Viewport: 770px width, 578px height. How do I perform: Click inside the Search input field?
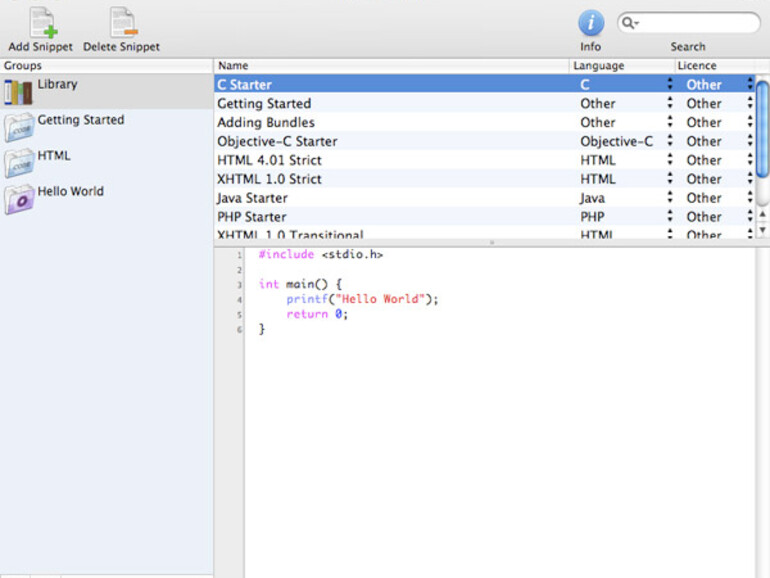(695, 23)
